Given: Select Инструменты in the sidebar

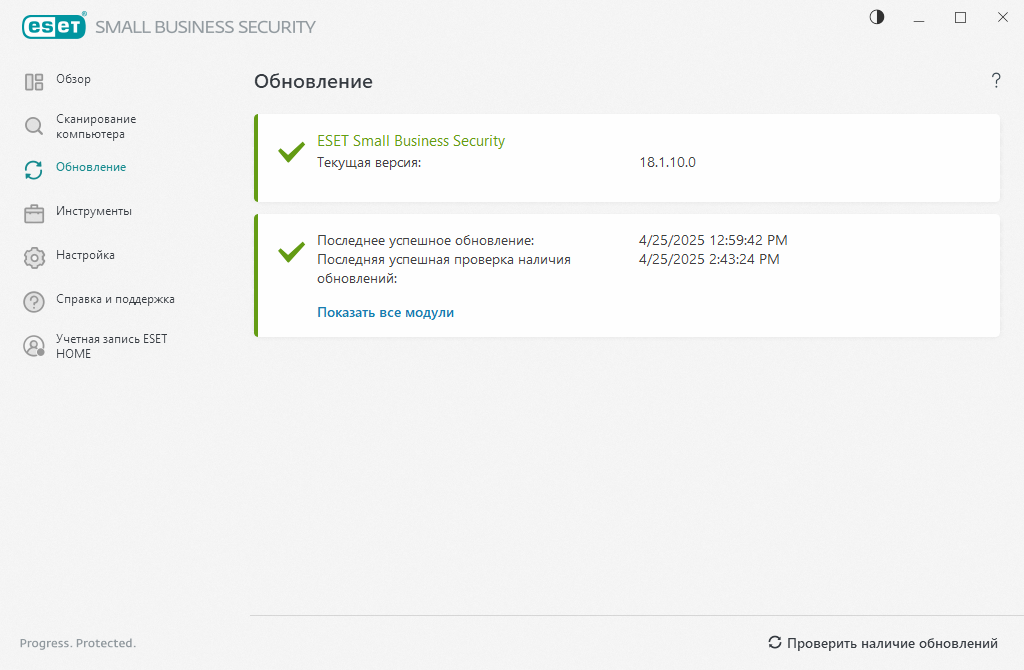Looking at the screenshot, I should pos(94,211).
